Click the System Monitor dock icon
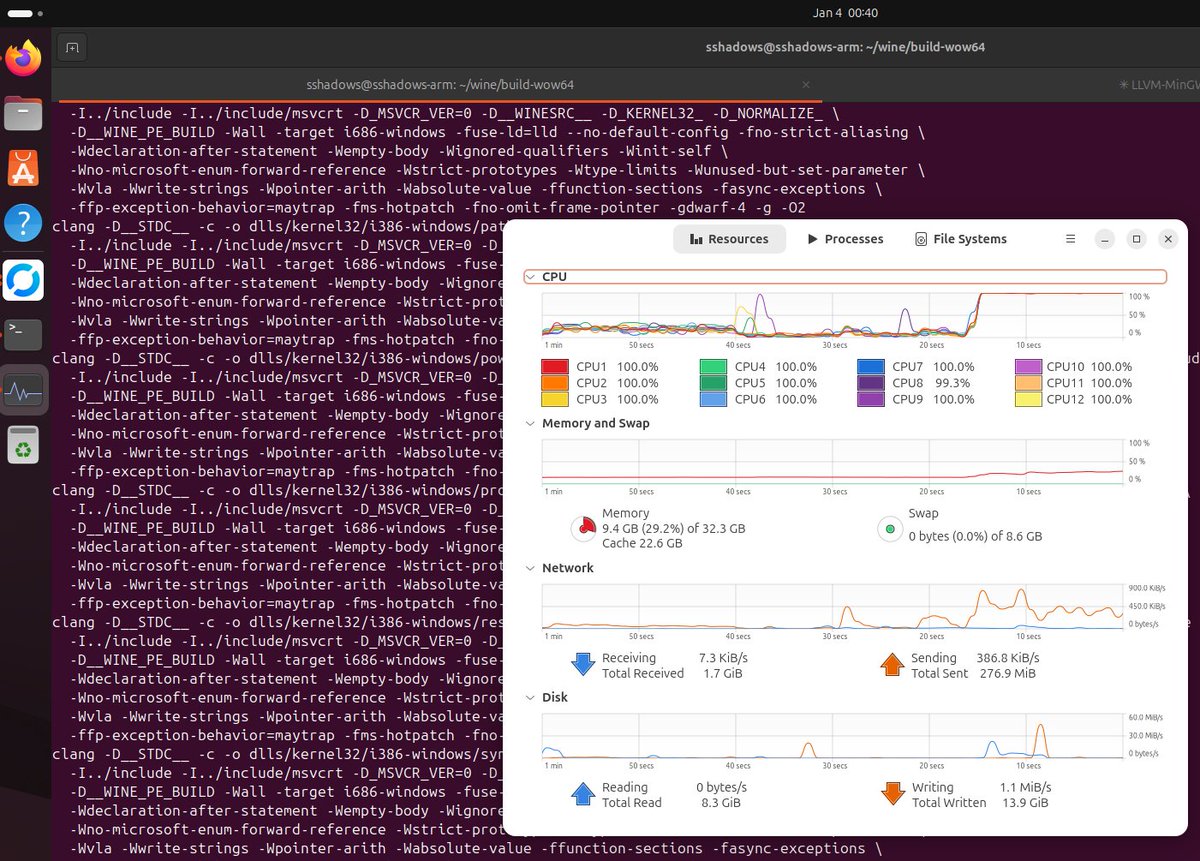1200x861 pixels. coord(24,390)
